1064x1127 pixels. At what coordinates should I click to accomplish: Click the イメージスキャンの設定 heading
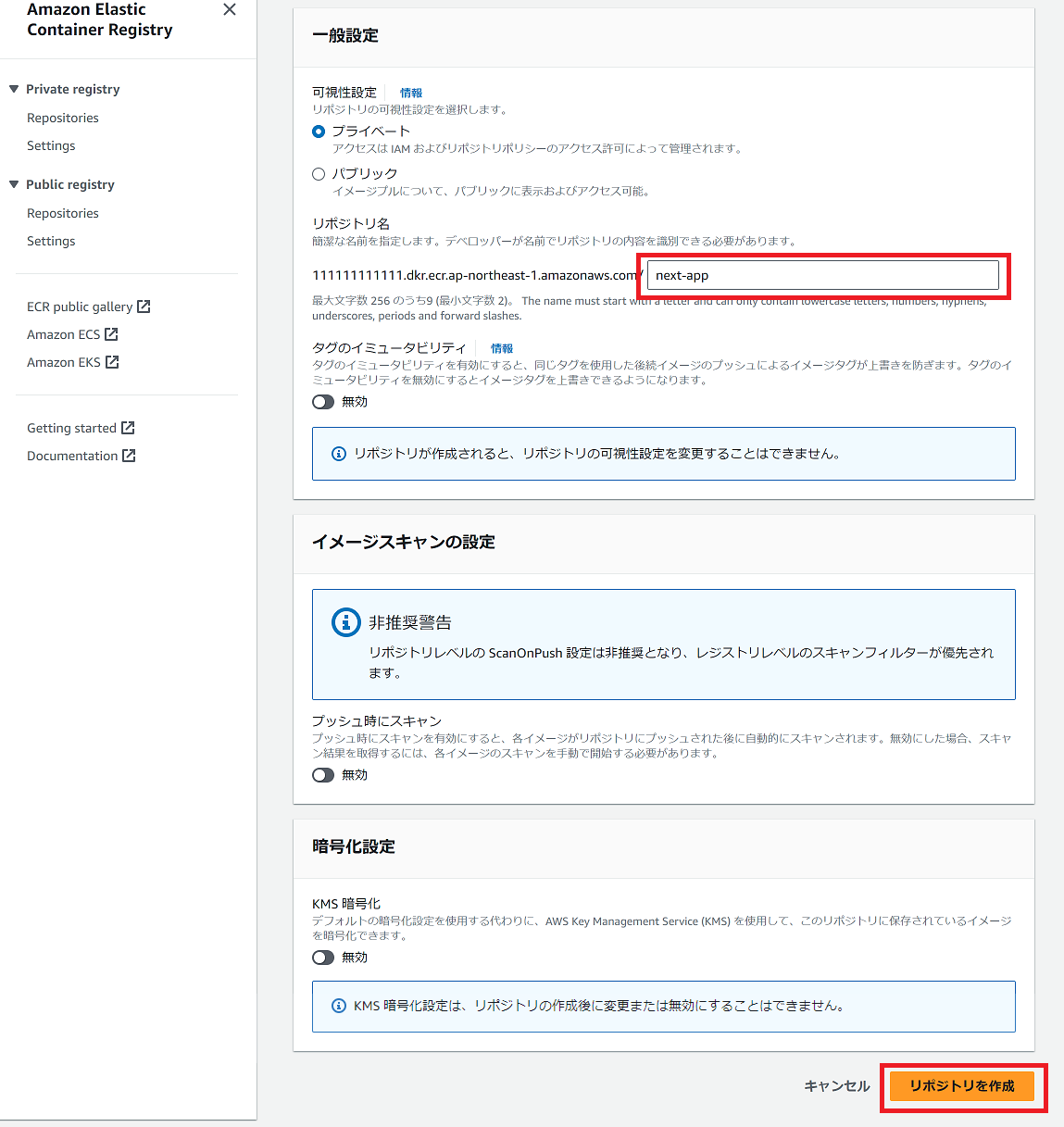tap(404, 542)
